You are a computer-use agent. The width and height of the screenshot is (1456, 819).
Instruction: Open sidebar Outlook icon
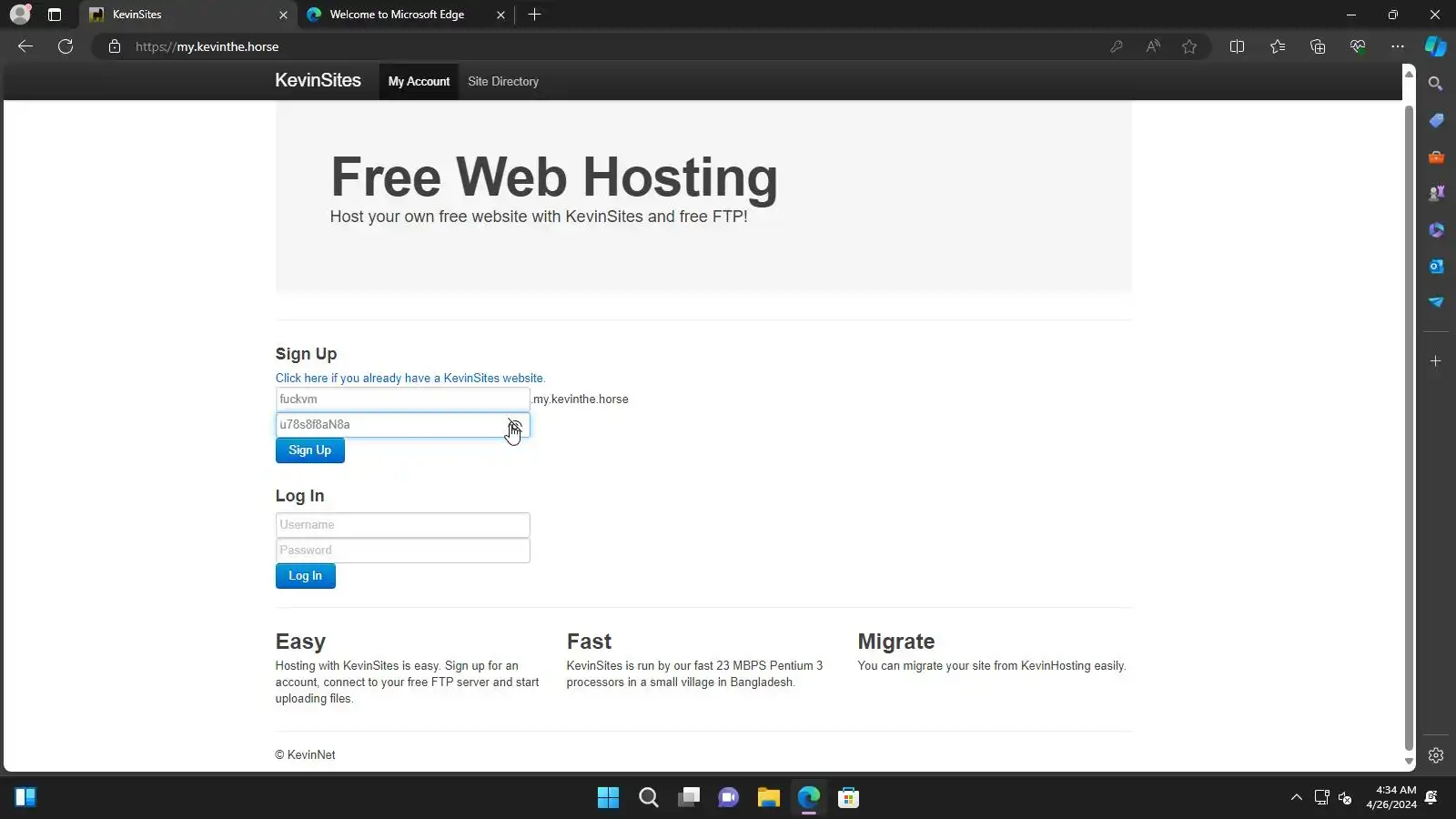[x=1436, y=266]
